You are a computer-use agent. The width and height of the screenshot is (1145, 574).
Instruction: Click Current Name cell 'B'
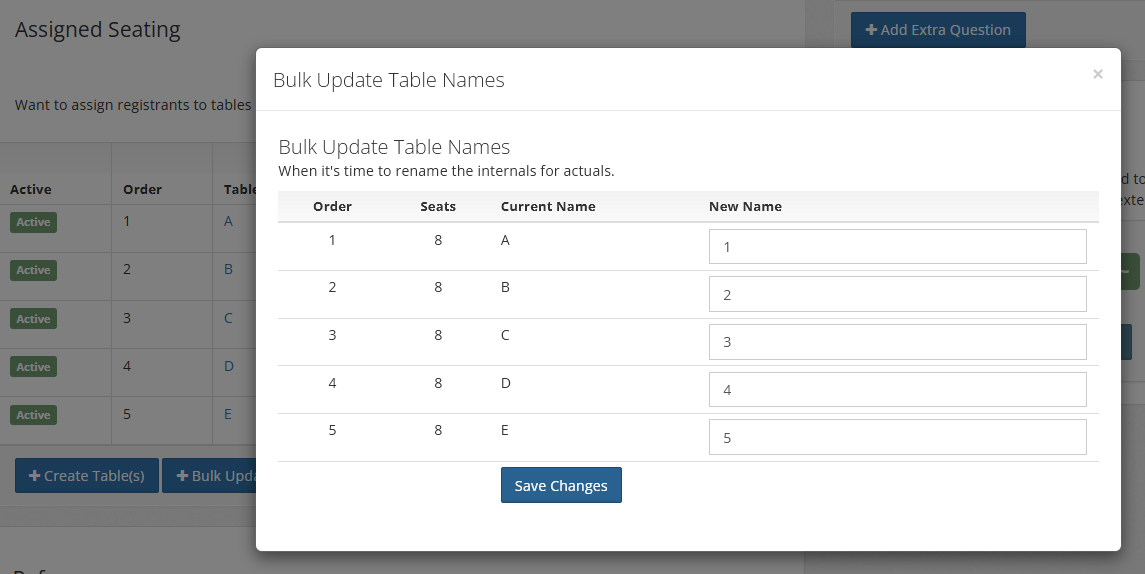pos(505,288)
